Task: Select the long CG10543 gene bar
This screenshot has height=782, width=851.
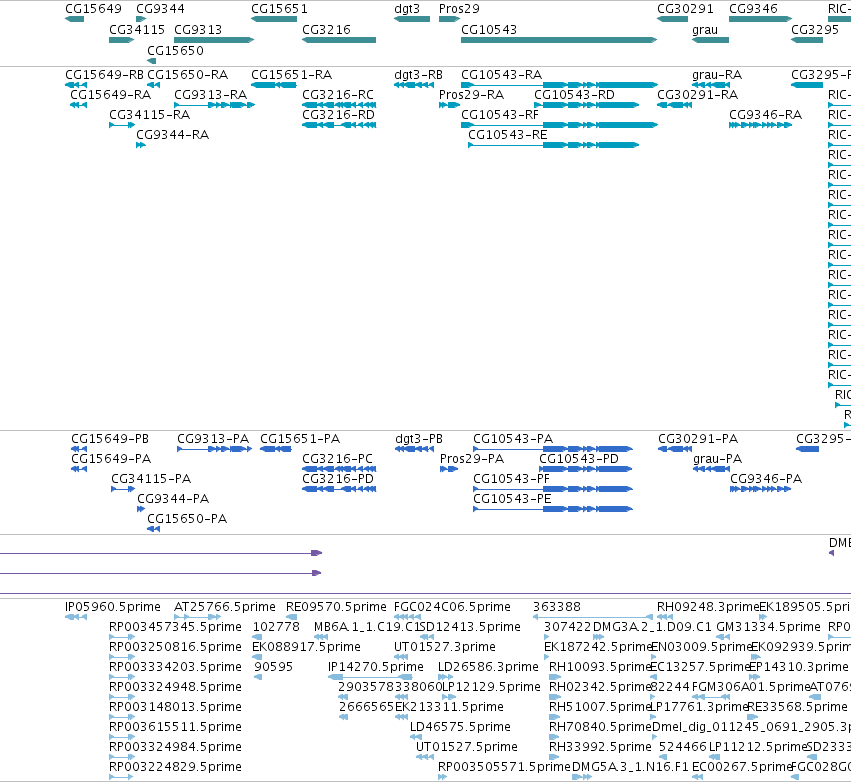Action: [559, 40]
